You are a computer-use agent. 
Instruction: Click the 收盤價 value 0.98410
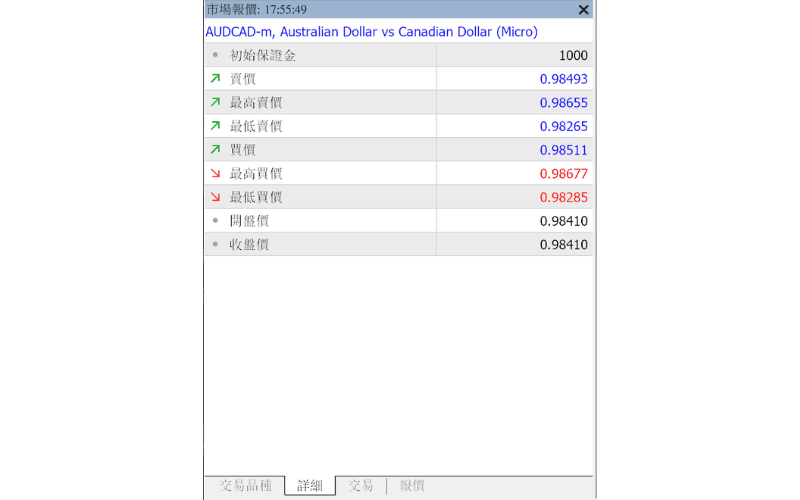click(564, 244)
